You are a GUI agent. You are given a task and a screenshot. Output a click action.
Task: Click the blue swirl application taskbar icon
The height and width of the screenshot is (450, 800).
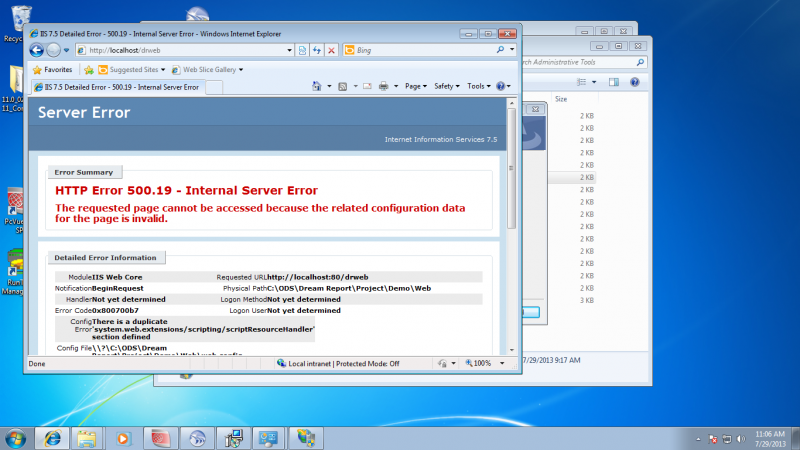[197, 438]
